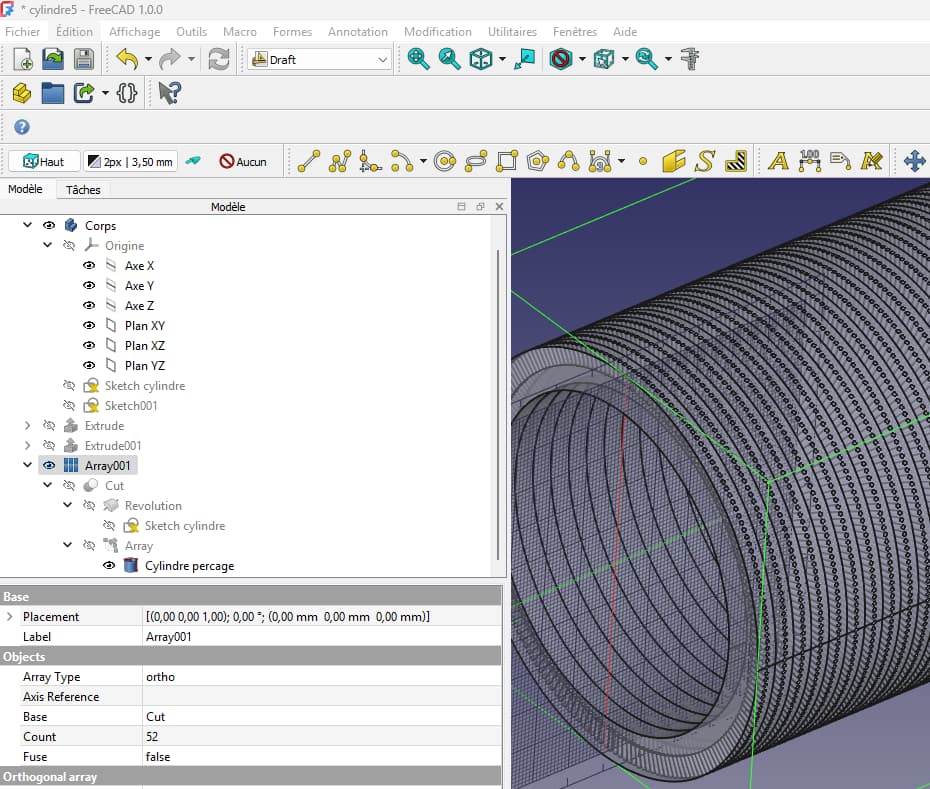Click the Draft Text annotation tool
Image resolution: width=930 pixels, height=789 pixels.
[x=778, y=160]
